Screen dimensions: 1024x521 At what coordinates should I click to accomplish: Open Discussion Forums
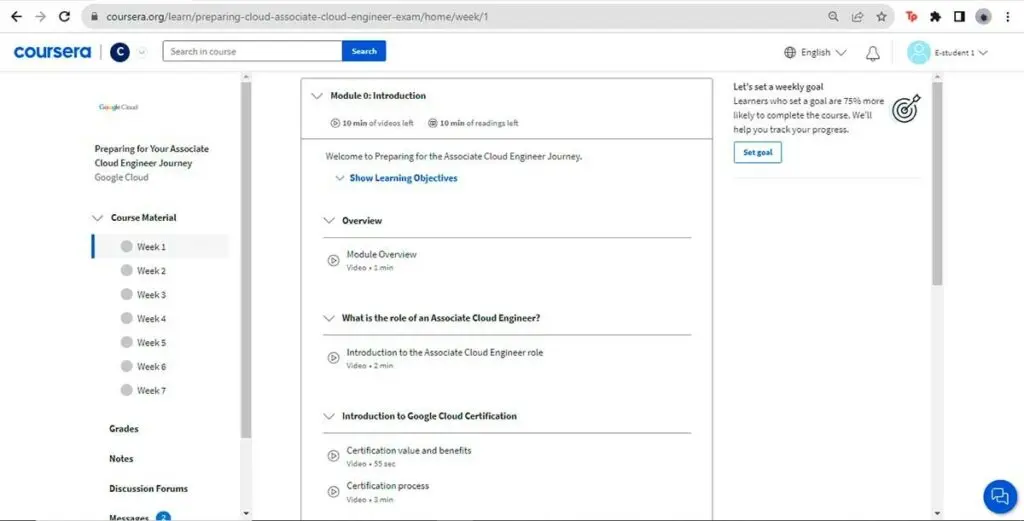148,488
